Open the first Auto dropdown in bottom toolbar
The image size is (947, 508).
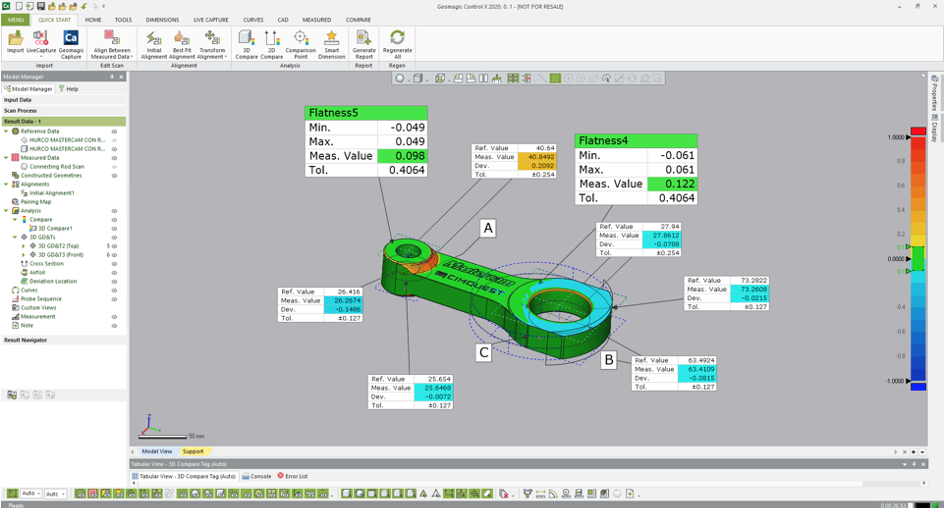(31, 494)
